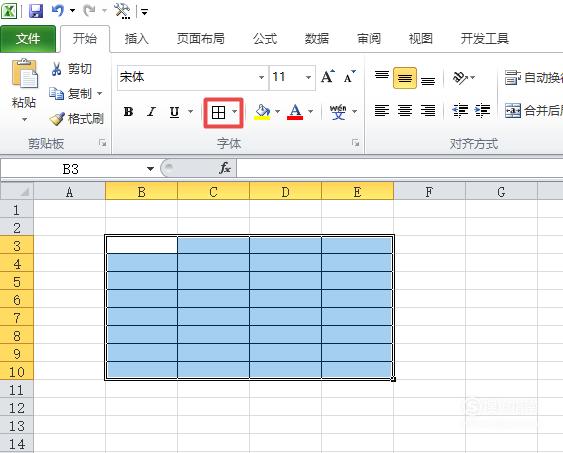
Task: Click the insert function fx icon
Action: pyautogui.click(x=225, y=168)
